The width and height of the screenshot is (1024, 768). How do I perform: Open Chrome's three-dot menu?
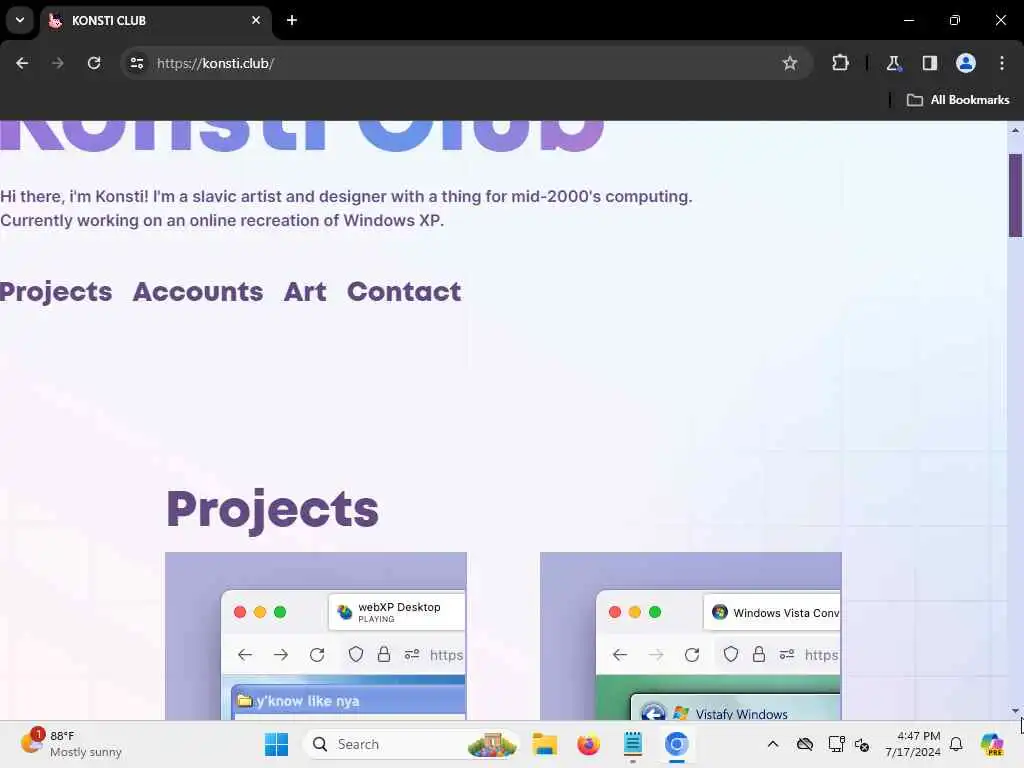tap(1002, 63)
